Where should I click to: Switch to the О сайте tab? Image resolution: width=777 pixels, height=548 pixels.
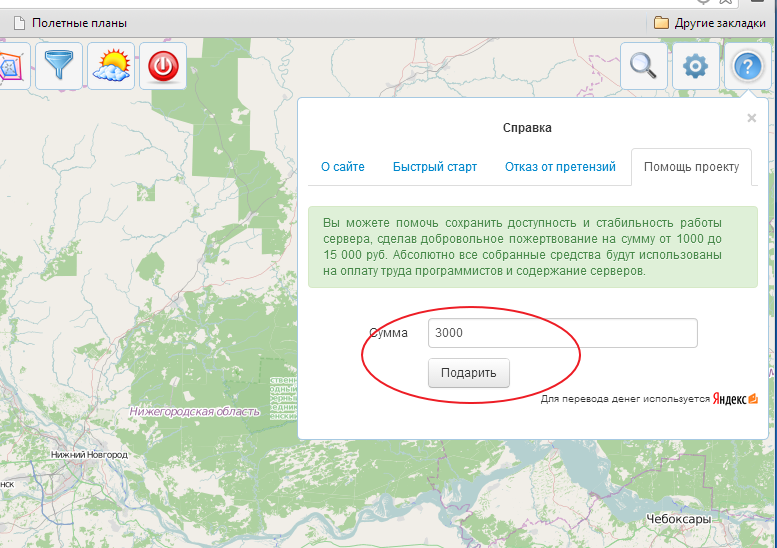342,167
